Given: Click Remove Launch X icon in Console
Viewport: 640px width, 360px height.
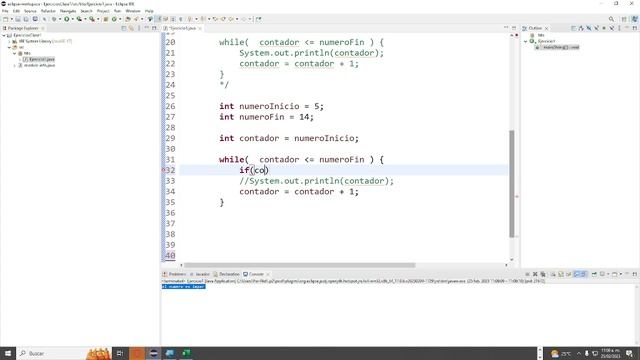Looking at the screenshot, I should 535,274.
